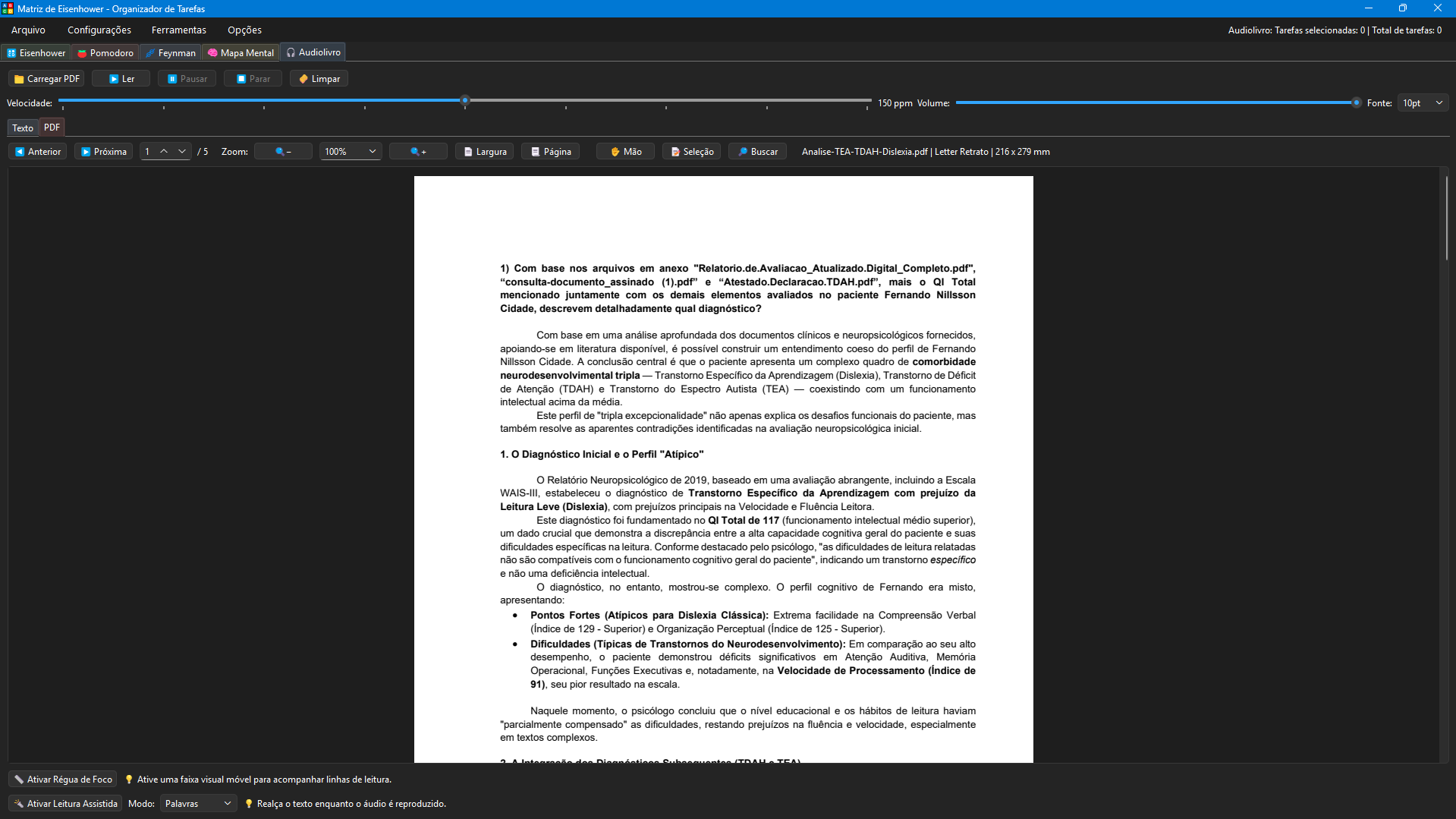Open the Arquivo menu

click(x=28, y=30)
